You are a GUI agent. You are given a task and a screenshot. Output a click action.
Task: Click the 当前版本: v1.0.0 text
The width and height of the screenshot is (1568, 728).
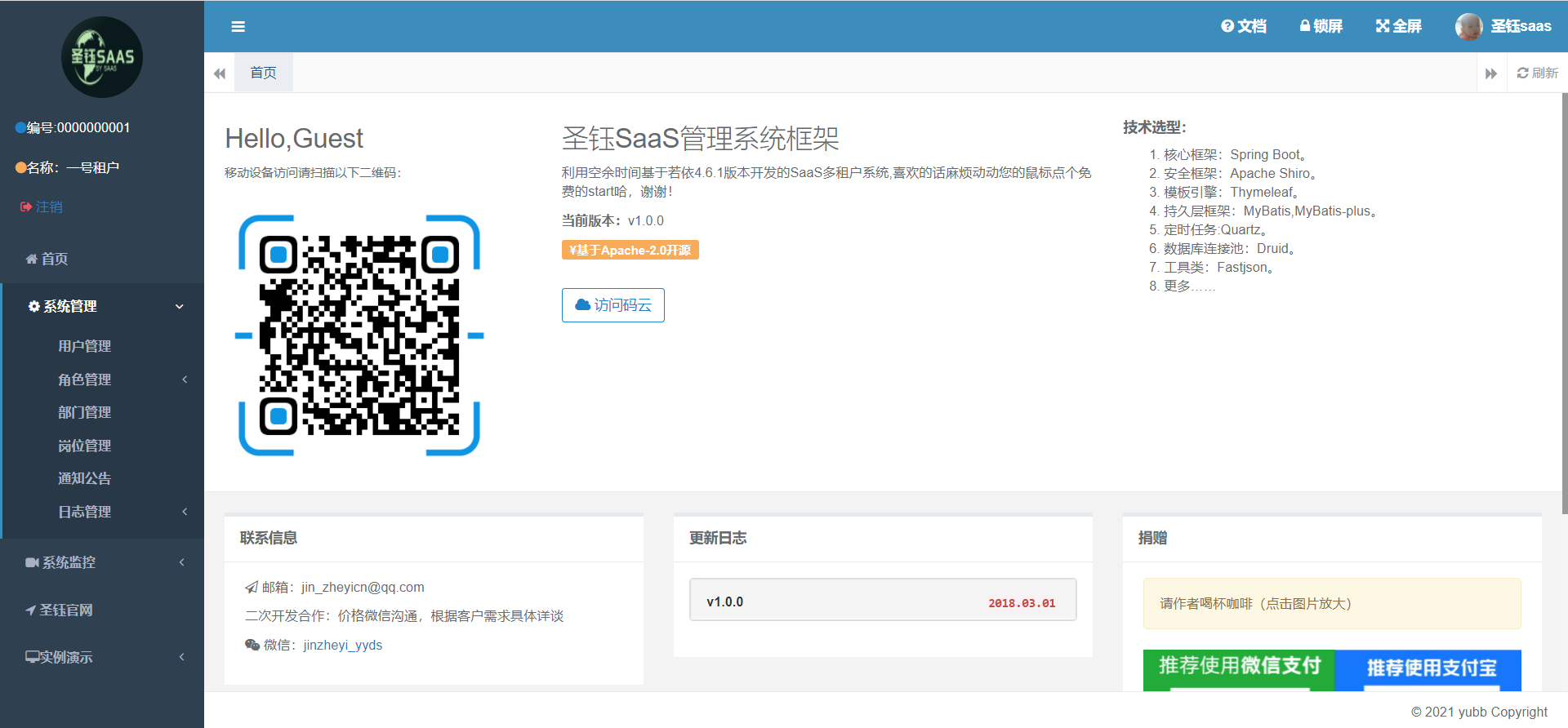pos(612,221)
